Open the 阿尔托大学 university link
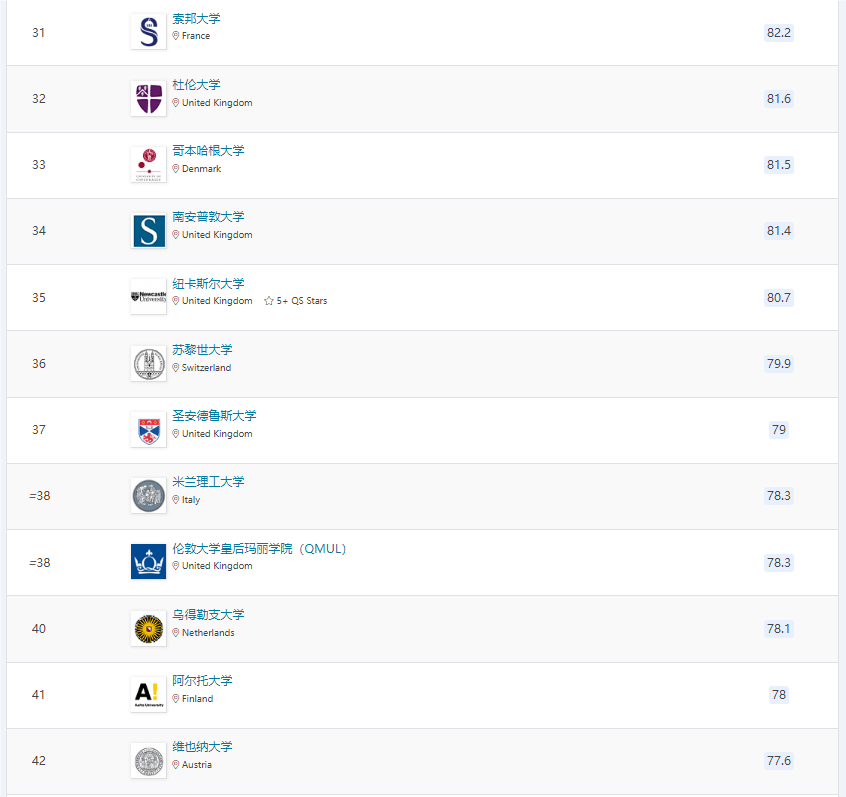 (202, 681)
